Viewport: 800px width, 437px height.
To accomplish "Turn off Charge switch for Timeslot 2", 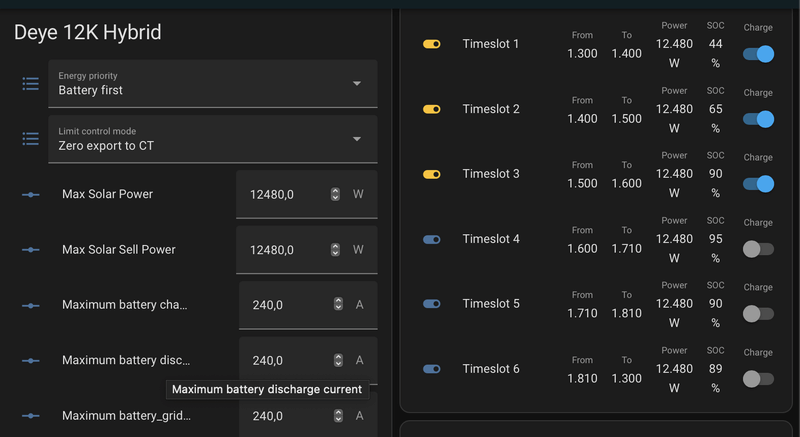I will pyautogui.click(x=758, y=119).
